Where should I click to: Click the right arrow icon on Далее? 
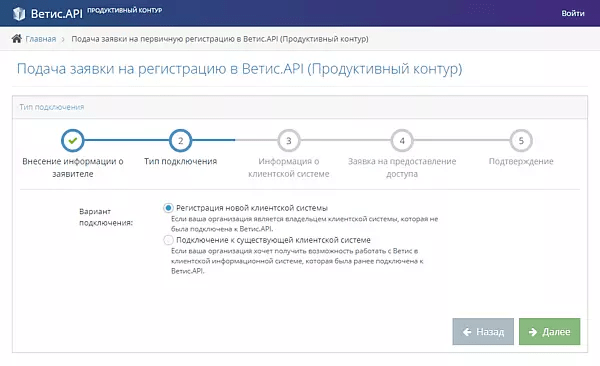coord(533,332)
